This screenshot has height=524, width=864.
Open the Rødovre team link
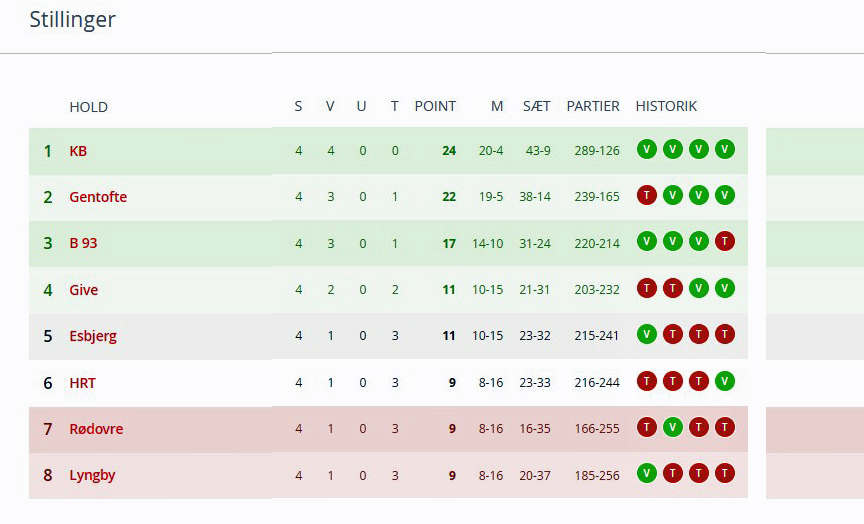click(96, 429)
